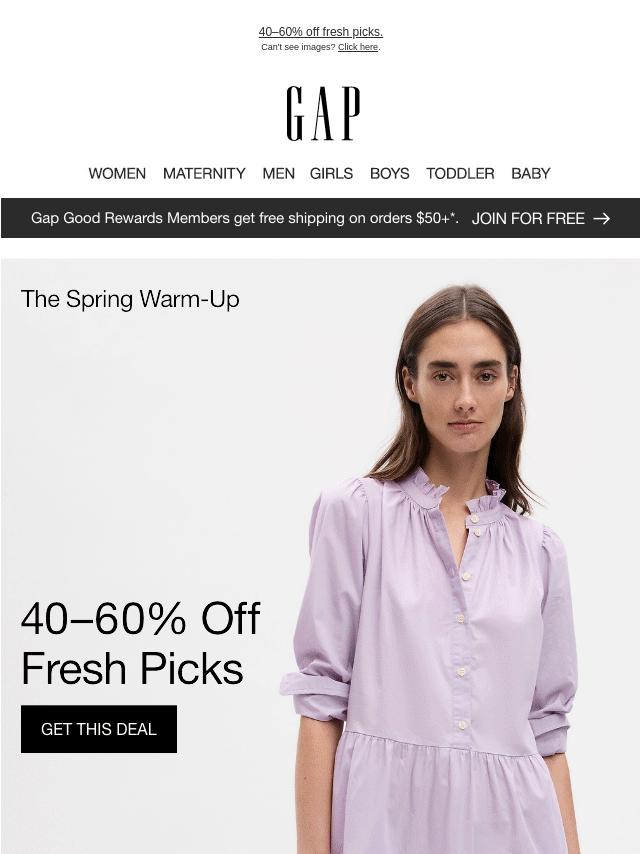Open the TODDLER category
This screenshot has height=854, width=640.
[460, 173]
